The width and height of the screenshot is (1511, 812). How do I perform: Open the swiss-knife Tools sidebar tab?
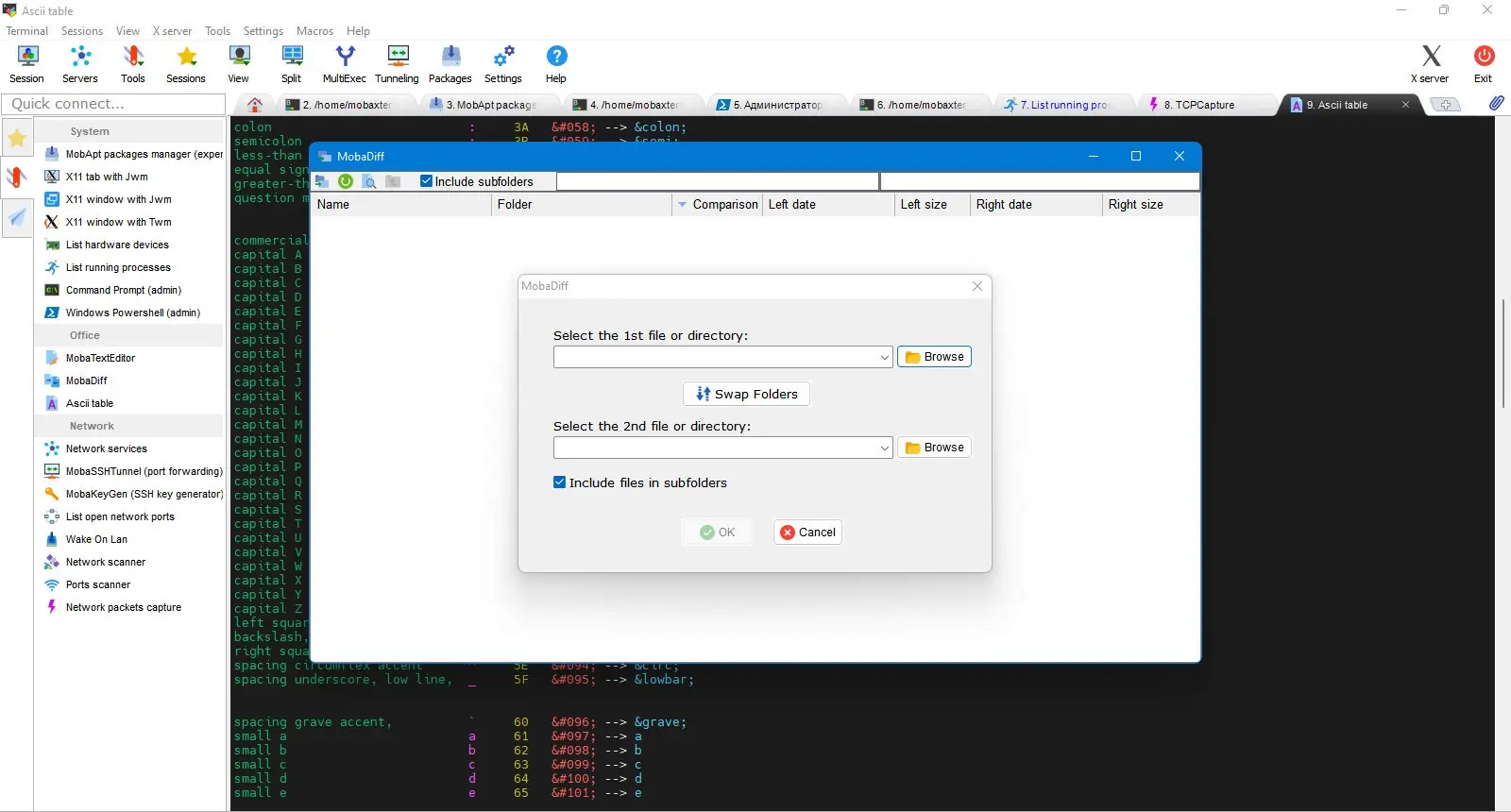coord(17,177)
